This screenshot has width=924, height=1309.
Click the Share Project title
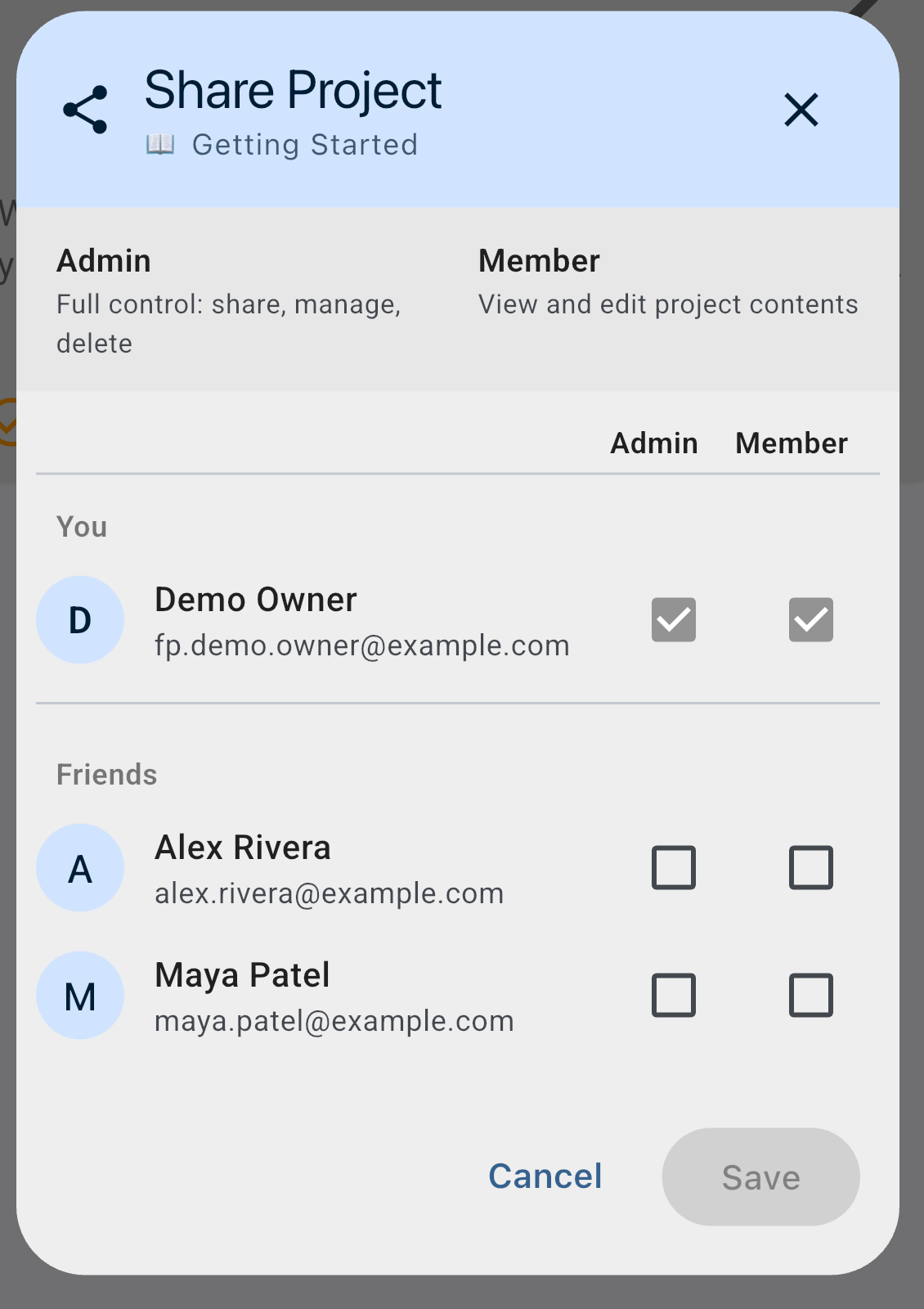tap(293, 90)
